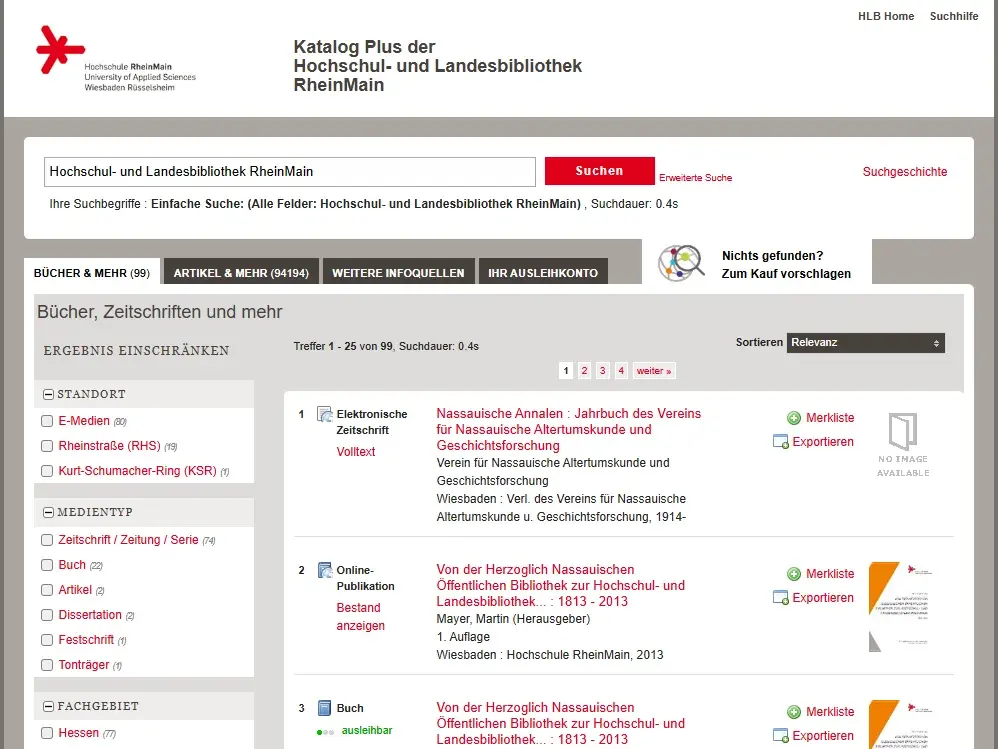Check the Buch media type filter

pyautogui.click(x=47, y=565)
